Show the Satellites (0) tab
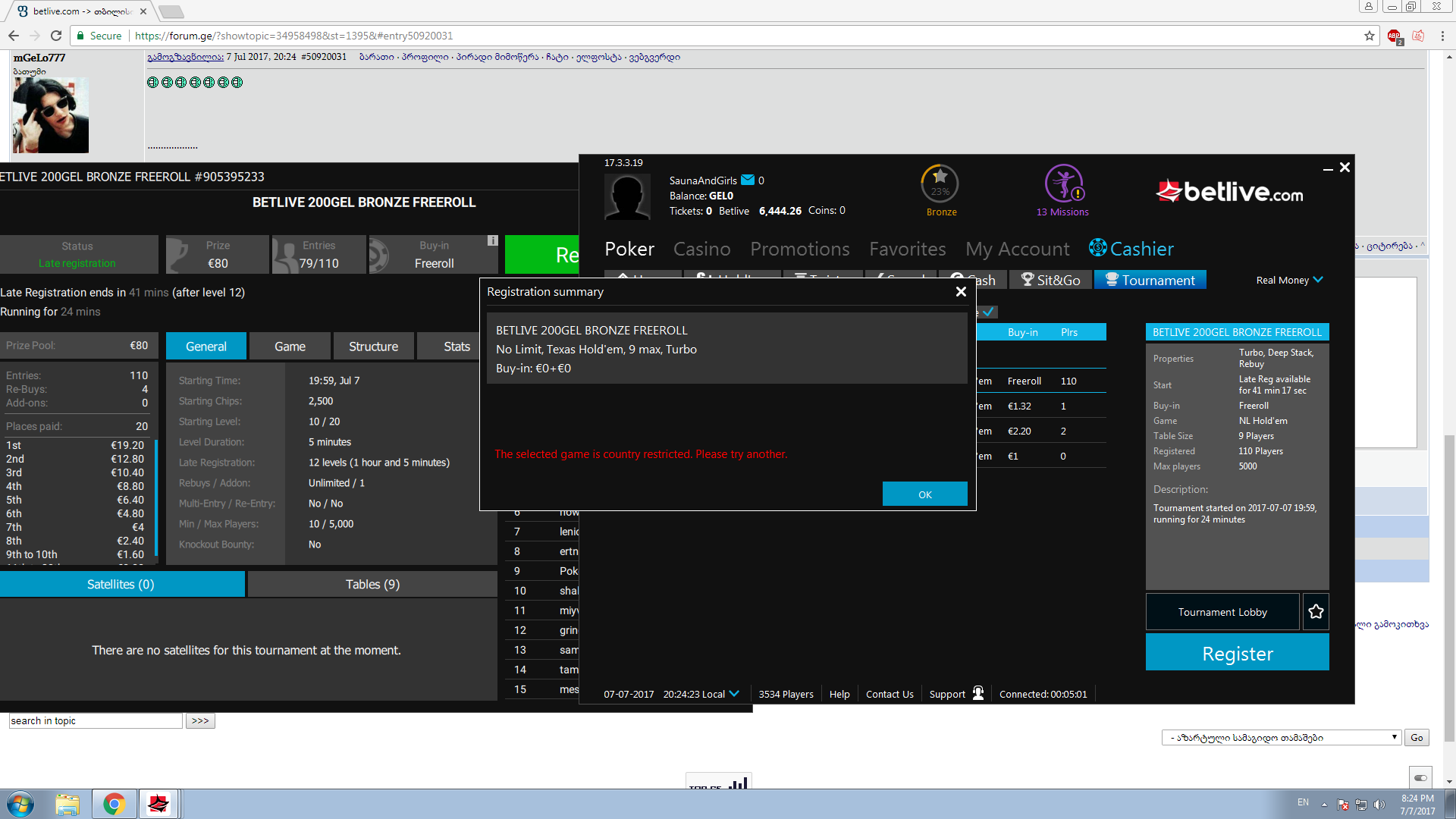 click(121, 584)
